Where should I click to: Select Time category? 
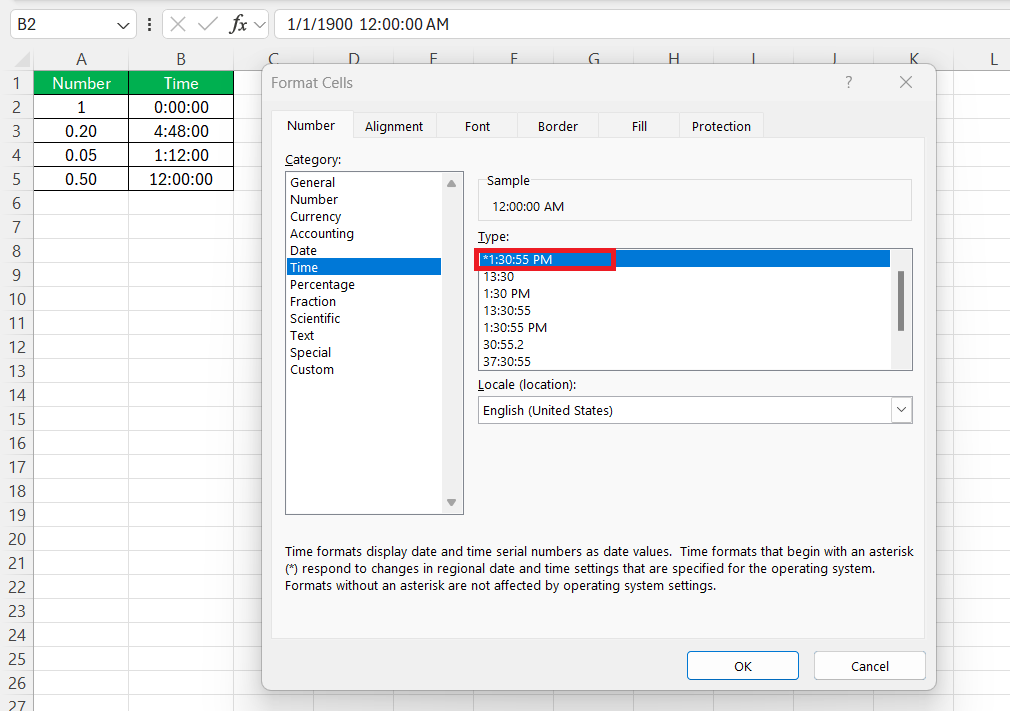(x=364, y=267)
